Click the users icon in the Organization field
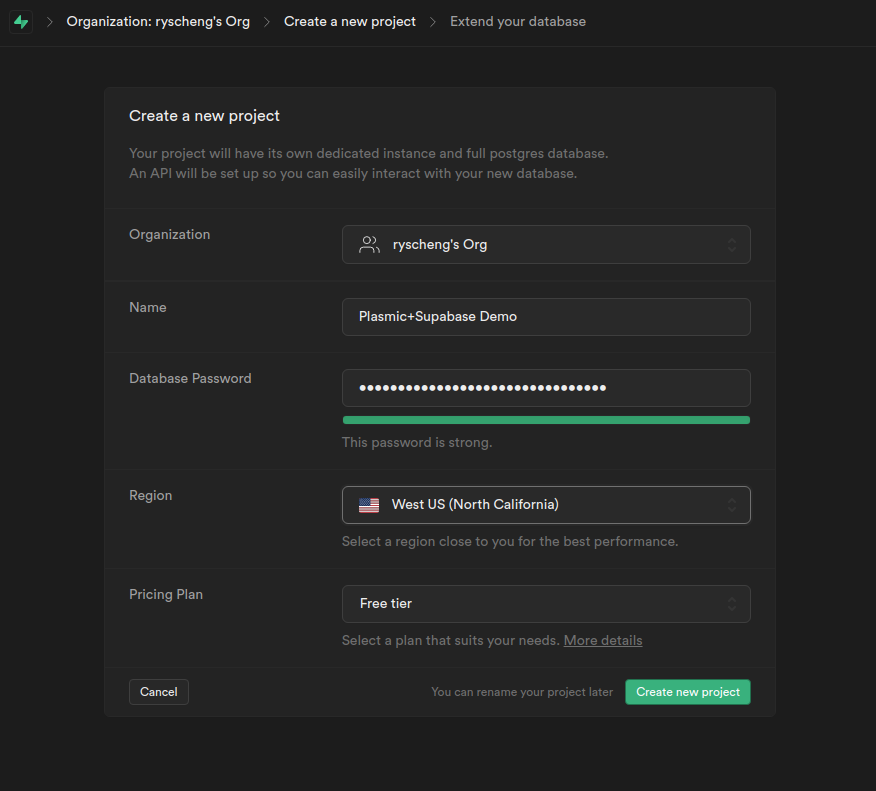The width and height of the screenshot is (876, 791). point(369,244)
